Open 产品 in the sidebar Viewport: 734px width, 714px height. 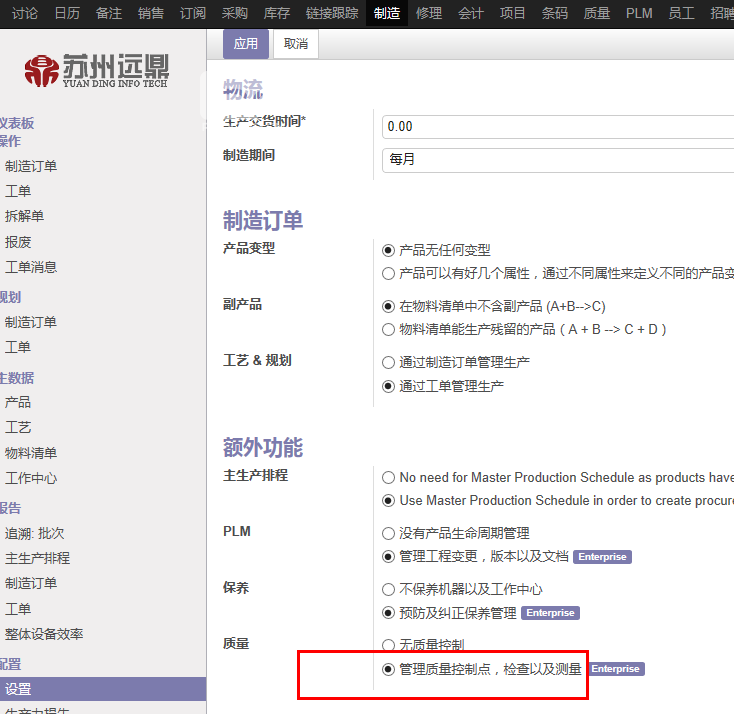(x=18, y=402)
